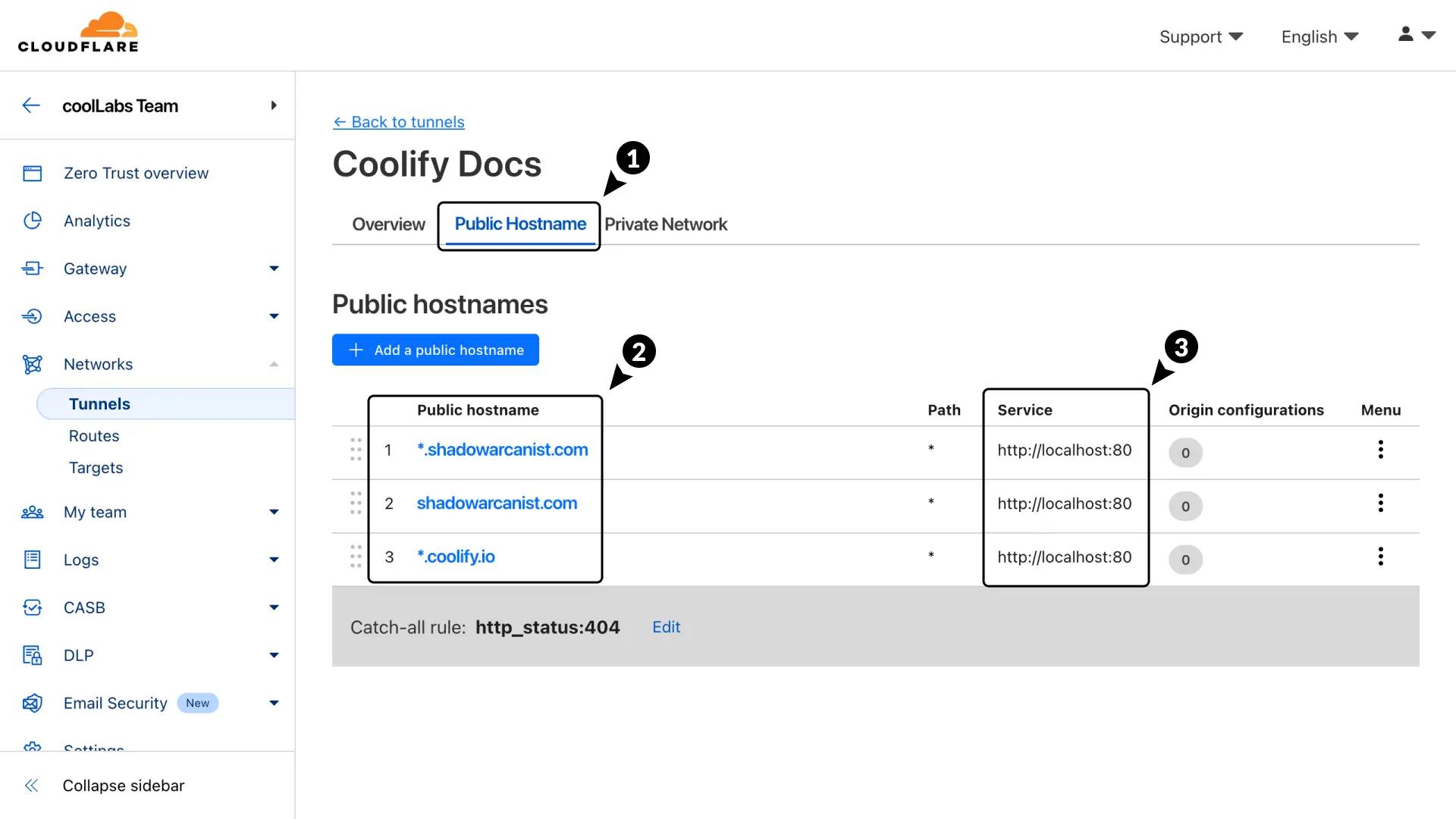The image size is (1456, 819).
Task: Click the Analytics pie chart icon
Action: coord(32,221)
